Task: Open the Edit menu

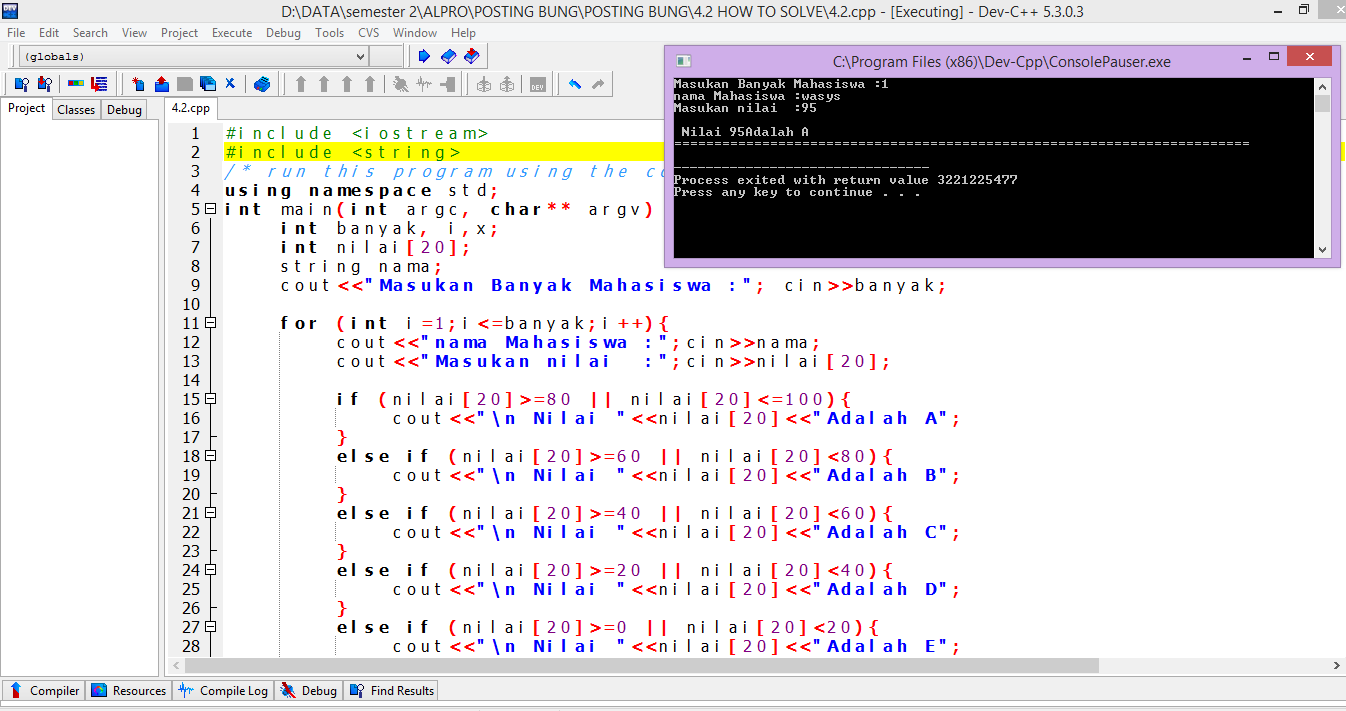Action: tap(49, 33)
